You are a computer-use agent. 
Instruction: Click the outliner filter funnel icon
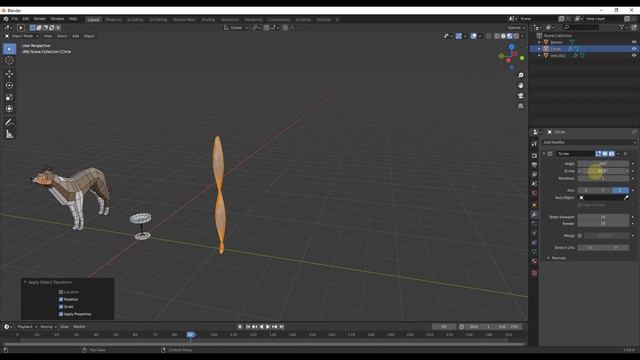tap(622, 27)
